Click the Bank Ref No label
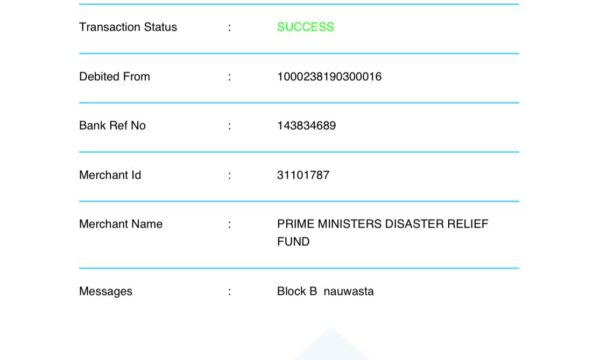600x360 pixels. pos(112,125)
